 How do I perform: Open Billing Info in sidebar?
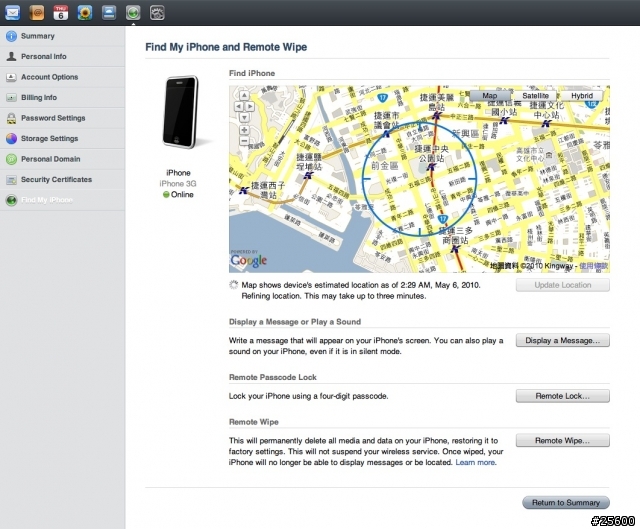pyautogui.click(x=62, y=97)
